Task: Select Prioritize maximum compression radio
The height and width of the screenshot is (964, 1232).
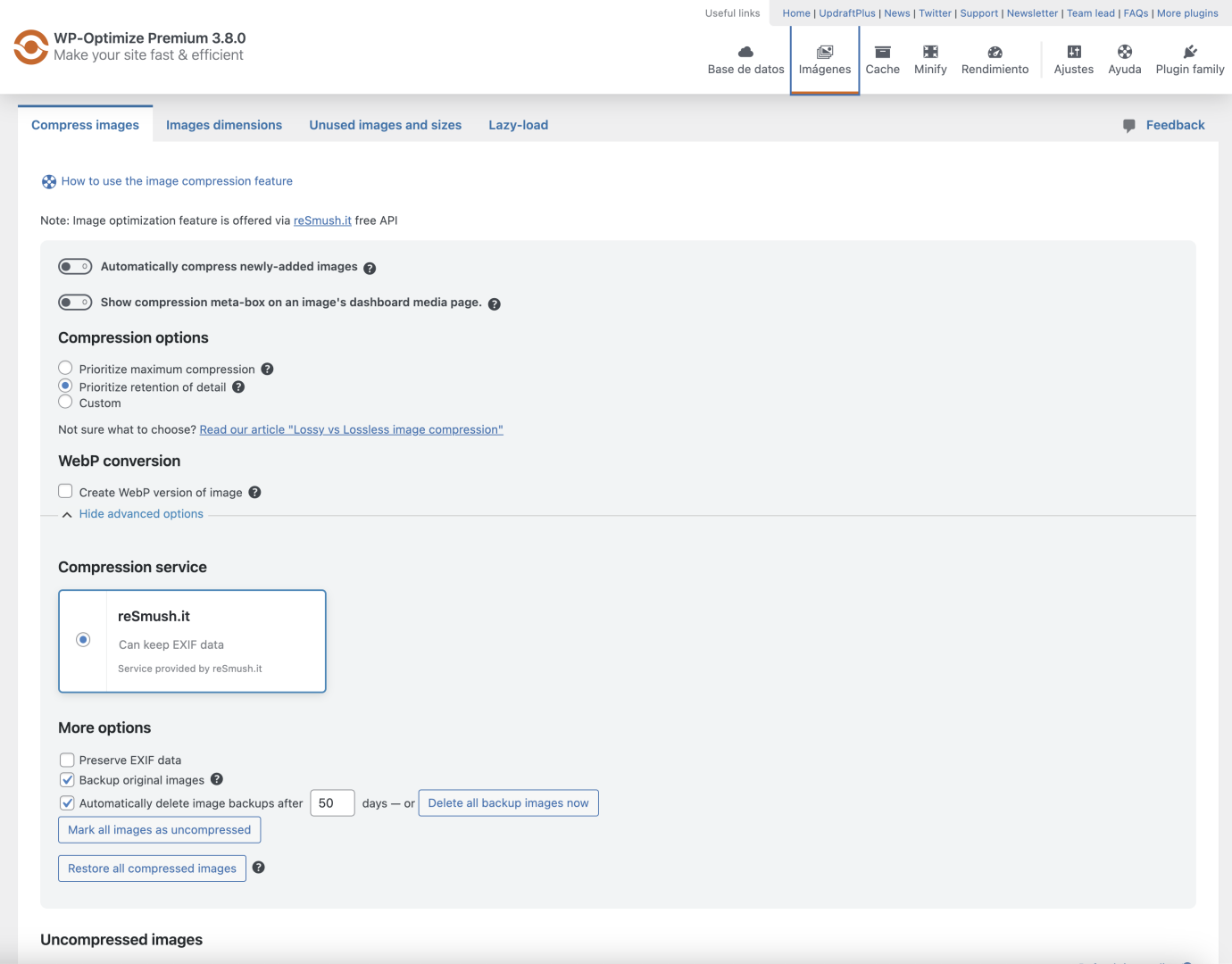Action: click(x=65, y=368)
